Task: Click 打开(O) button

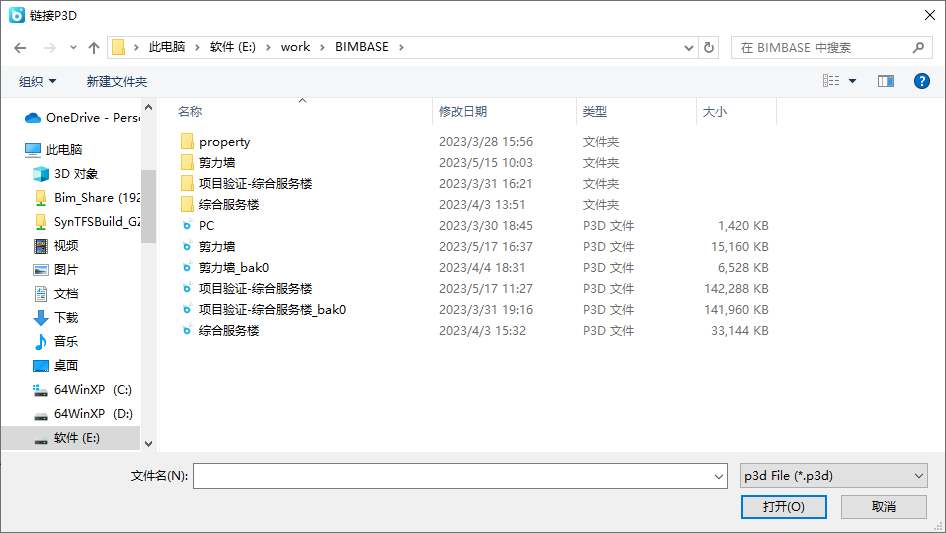Action: (784, 506)
